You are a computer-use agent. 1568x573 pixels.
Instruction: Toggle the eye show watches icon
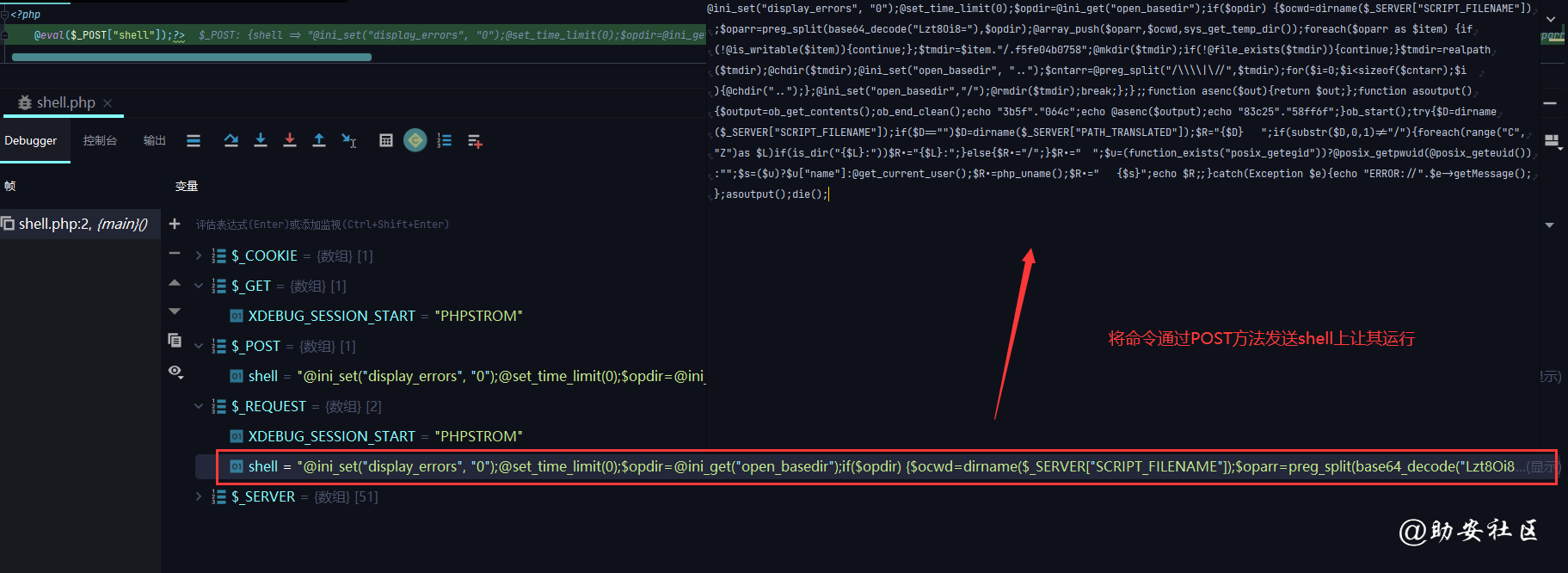(175, 371)
